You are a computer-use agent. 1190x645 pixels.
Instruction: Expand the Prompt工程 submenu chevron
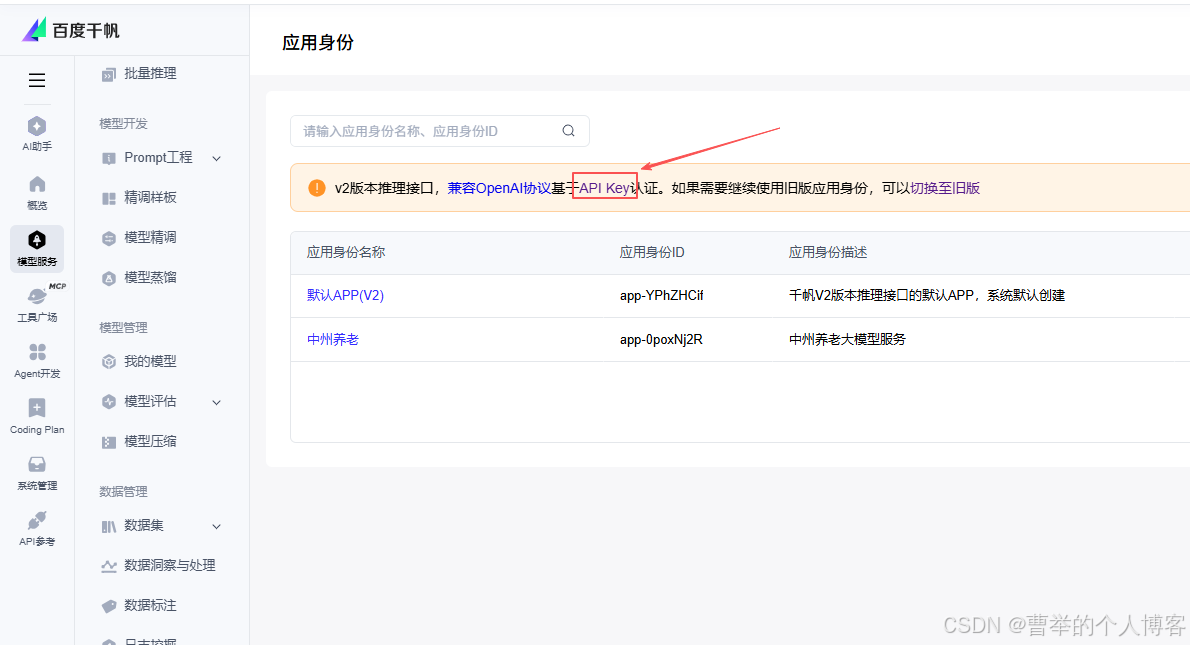(x=216, y=159)
